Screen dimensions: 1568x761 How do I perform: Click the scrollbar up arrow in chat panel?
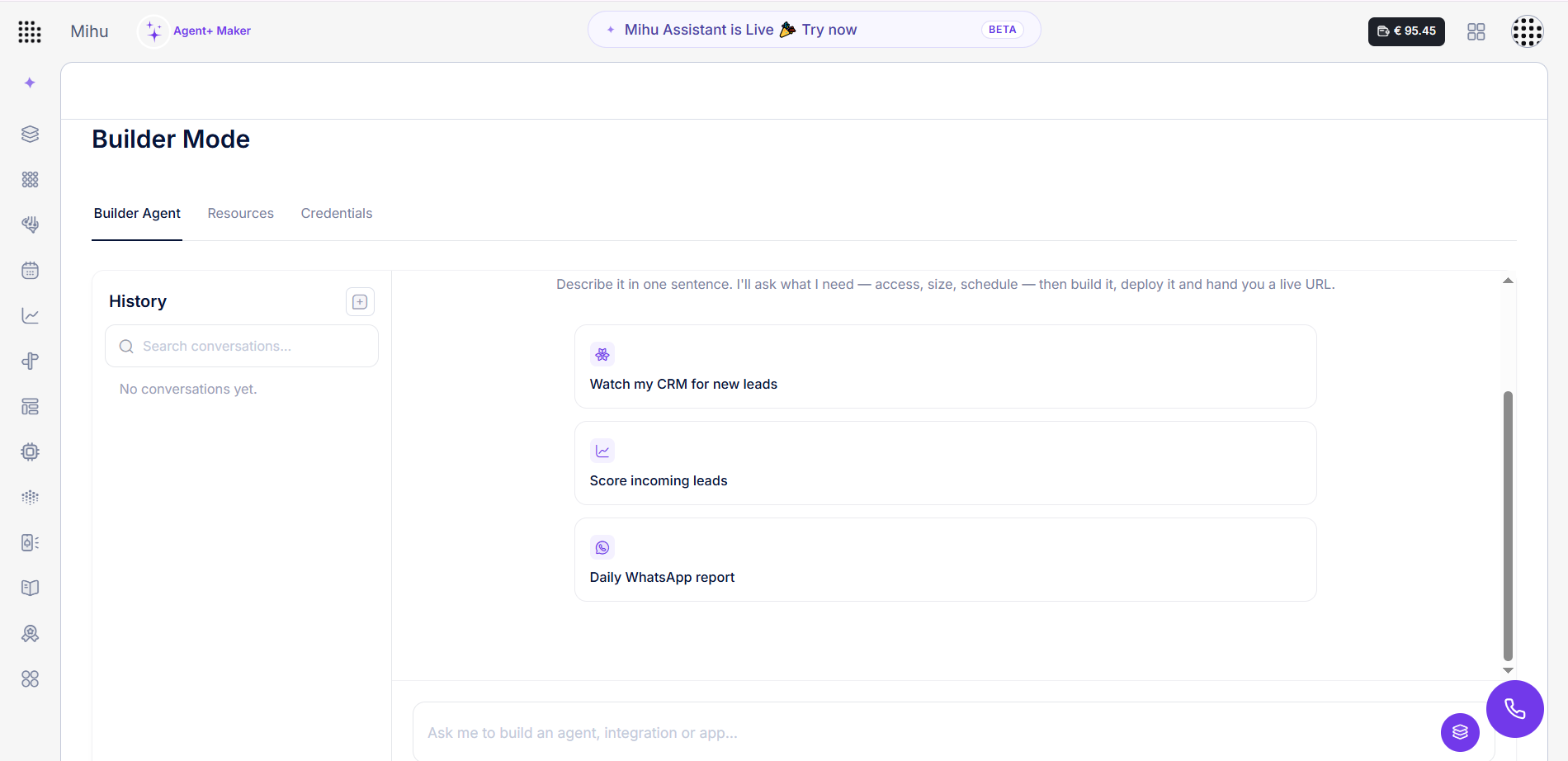pos(1508,281)
